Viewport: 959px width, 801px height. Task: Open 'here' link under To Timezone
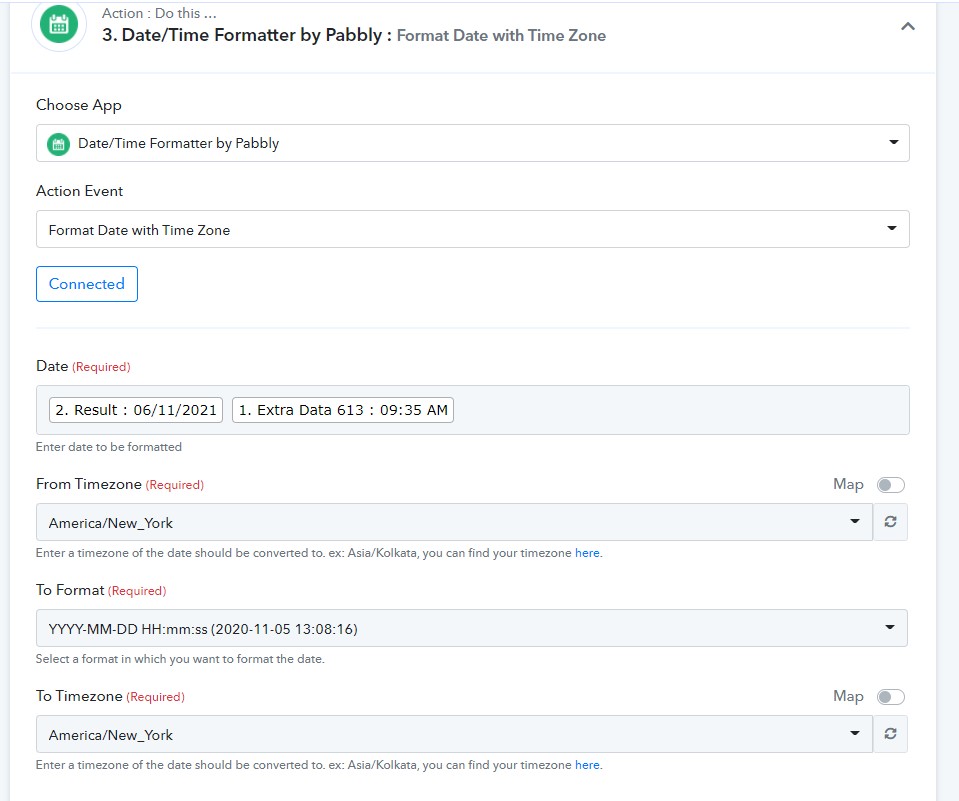587,765
